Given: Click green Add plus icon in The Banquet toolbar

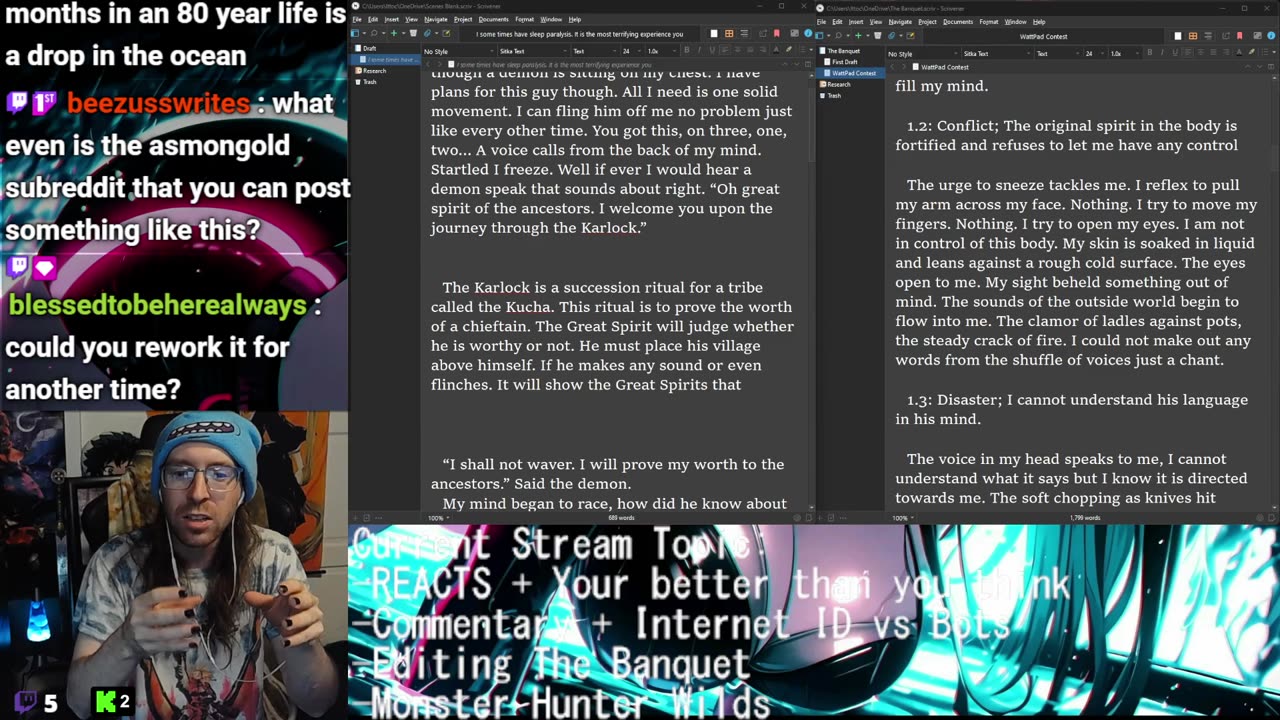Looking at the screenshot, I should [x=858, y=36].
